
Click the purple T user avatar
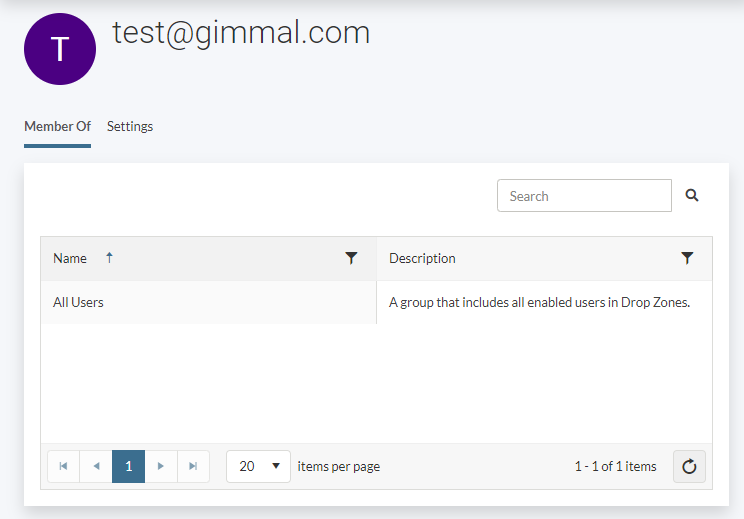60,49
